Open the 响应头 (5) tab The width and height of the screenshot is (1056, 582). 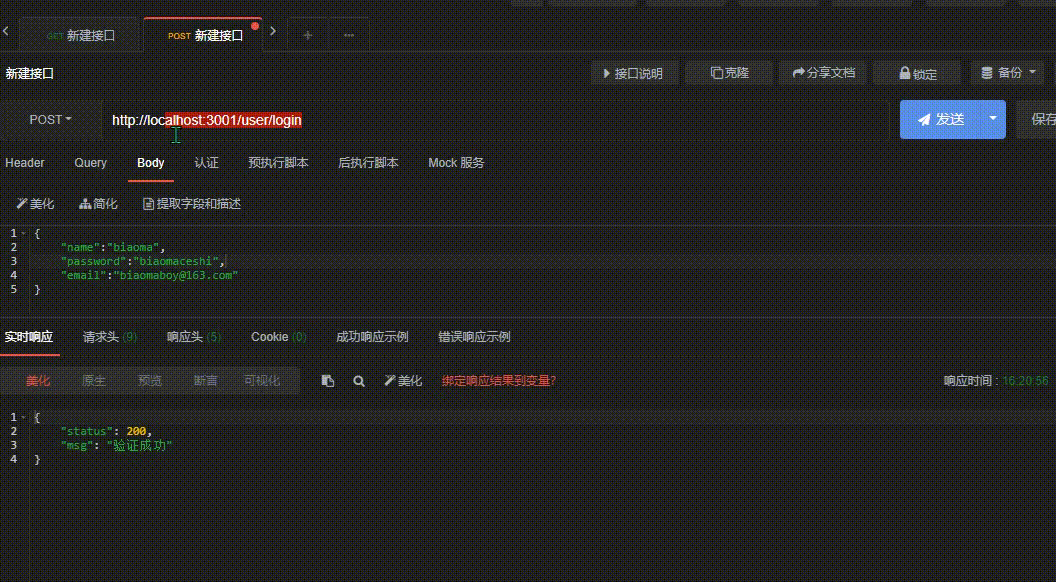click(x=194, y=337)
